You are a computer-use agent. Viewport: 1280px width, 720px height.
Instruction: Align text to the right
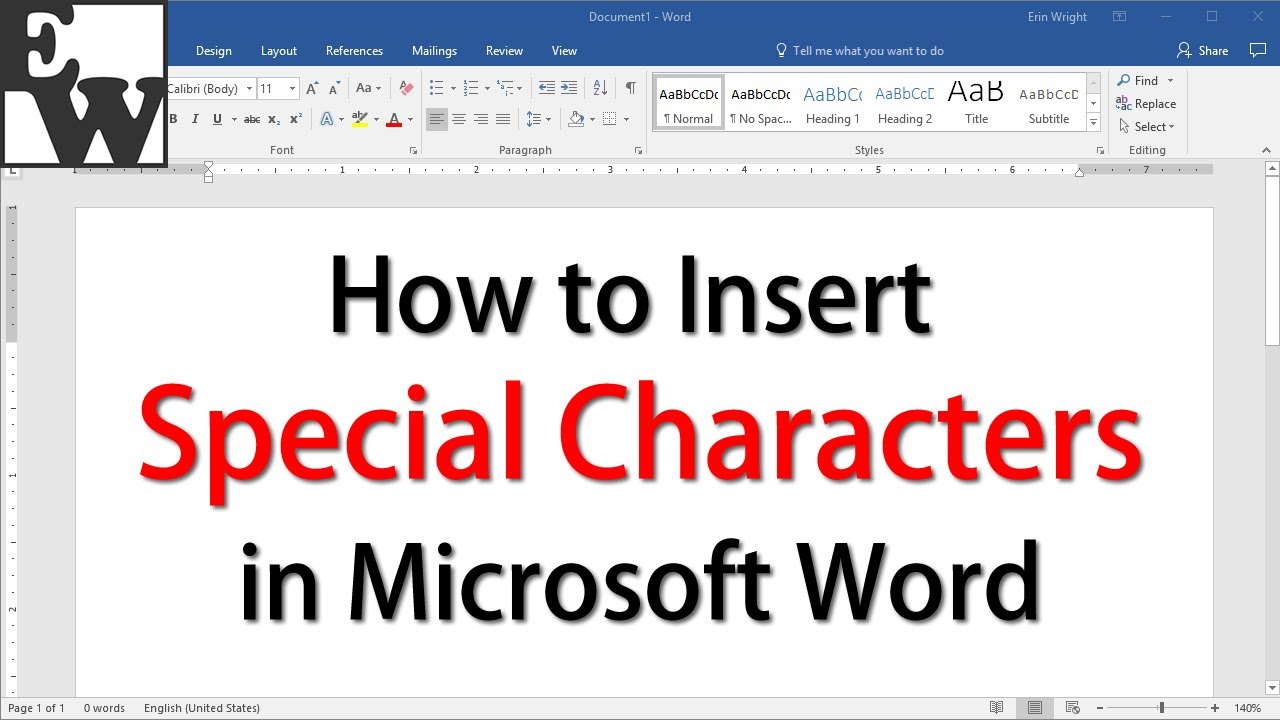click(x=481, y=119)
